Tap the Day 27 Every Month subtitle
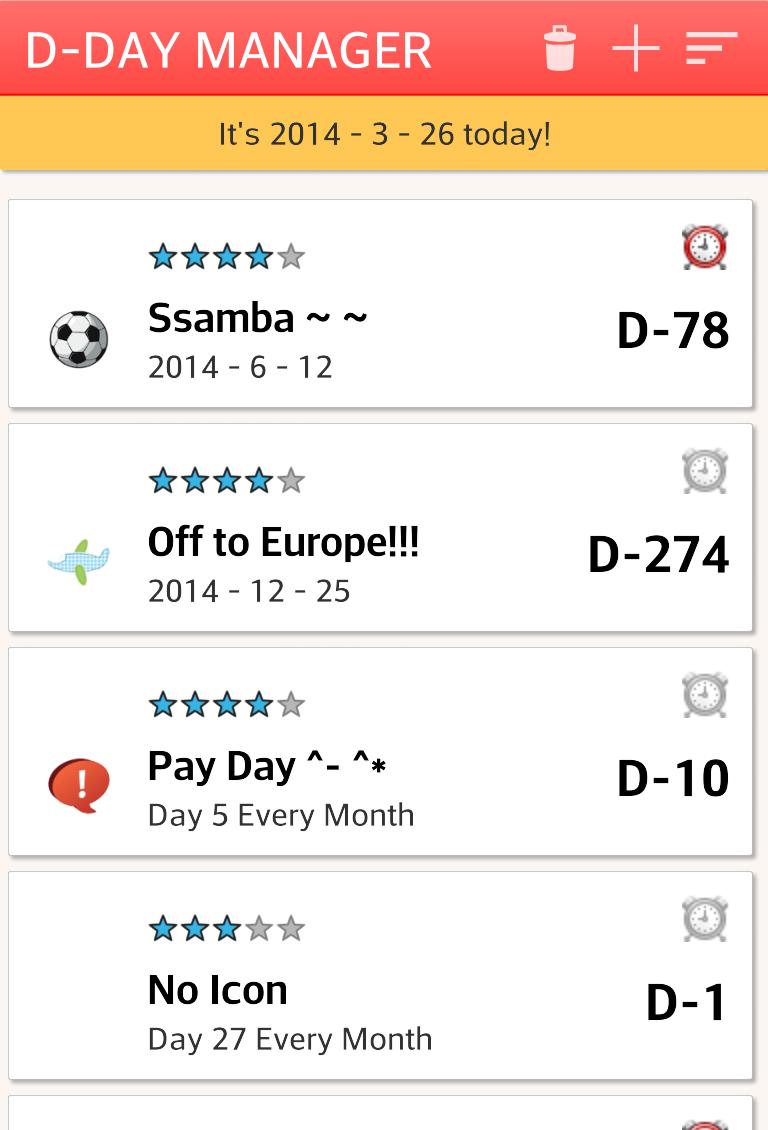The image size is (768, 1130). [290, 1039]
